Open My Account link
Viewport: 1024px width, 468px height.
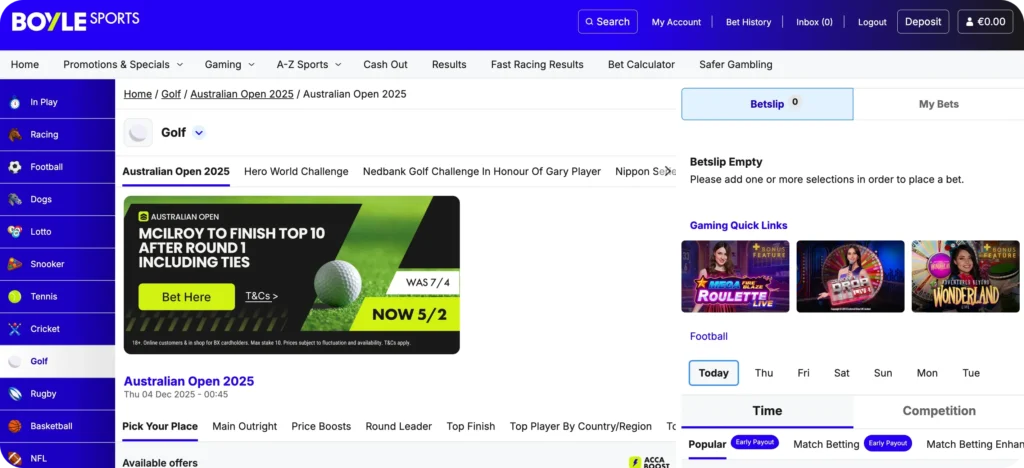(676, 22)
